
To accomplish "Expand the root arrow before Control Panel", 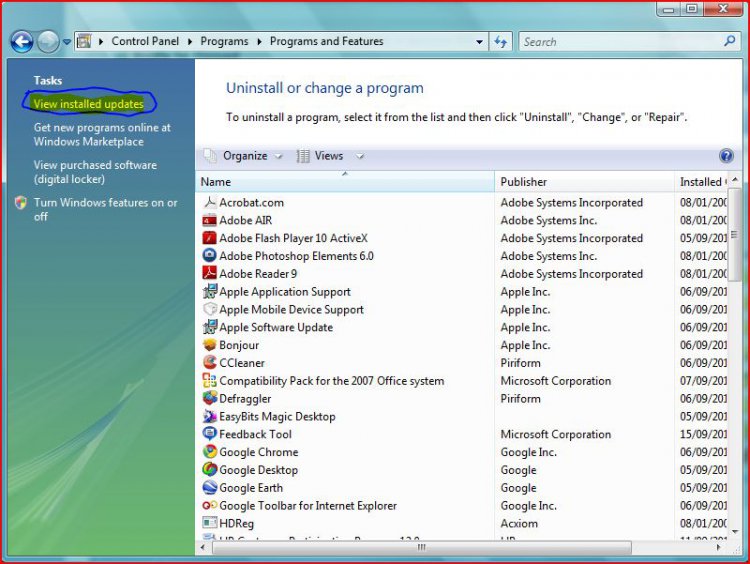I will point(101,42).
